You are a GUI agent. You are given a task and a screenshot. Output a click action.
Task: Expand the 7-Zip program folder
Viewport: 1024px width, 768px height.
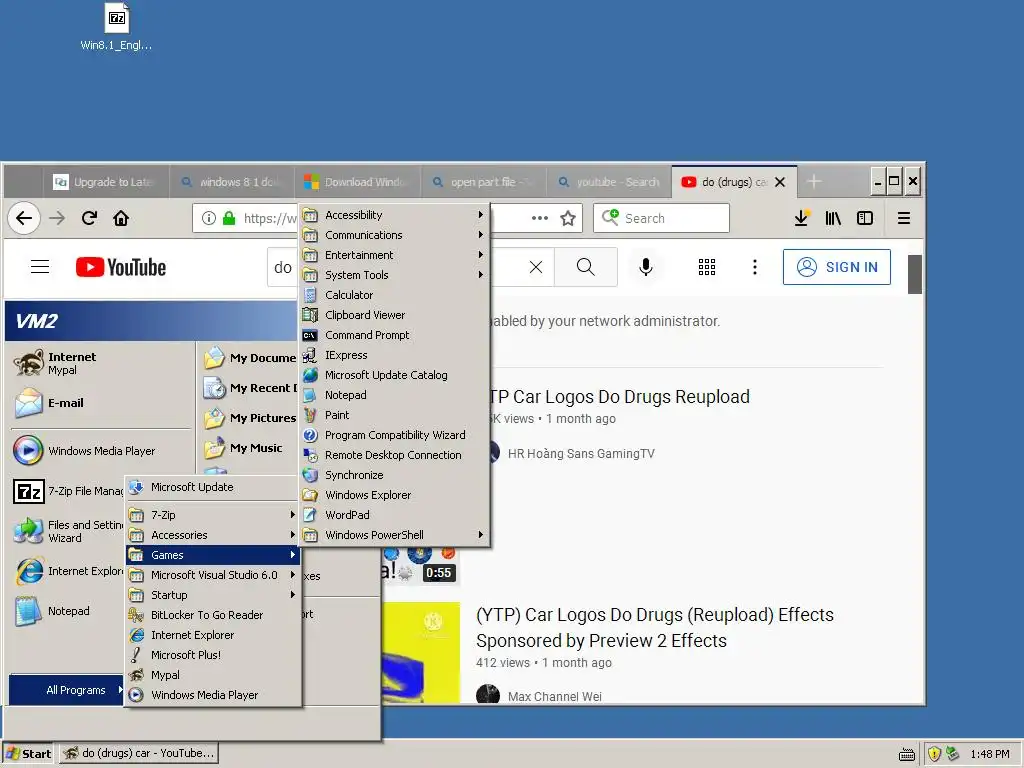pyautogui.click(x=213, y=515)
